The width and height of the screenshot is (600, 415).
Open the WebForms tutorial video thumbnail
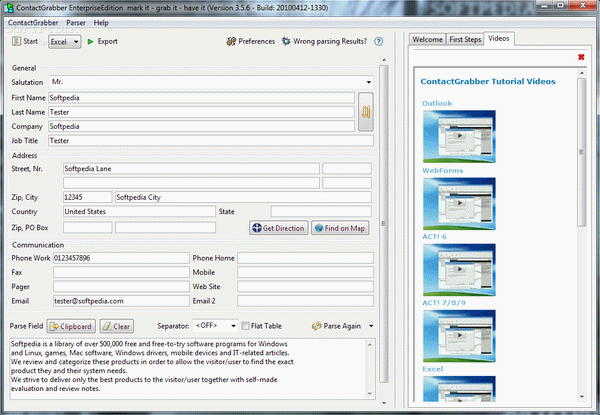(x=459, y=203)
